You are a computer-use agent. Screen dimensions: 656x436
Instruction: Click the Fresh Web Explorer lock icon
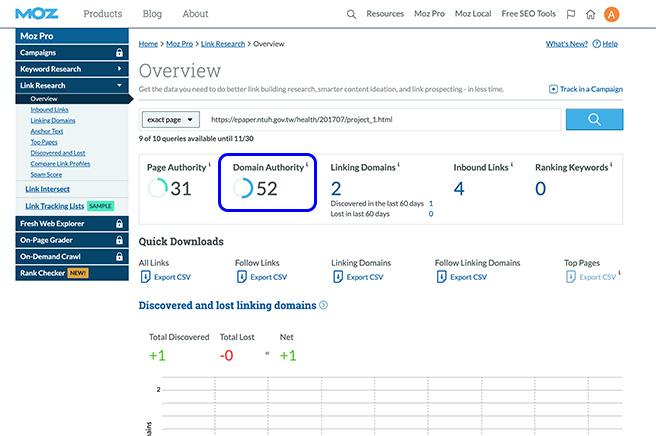pos(119,223)
